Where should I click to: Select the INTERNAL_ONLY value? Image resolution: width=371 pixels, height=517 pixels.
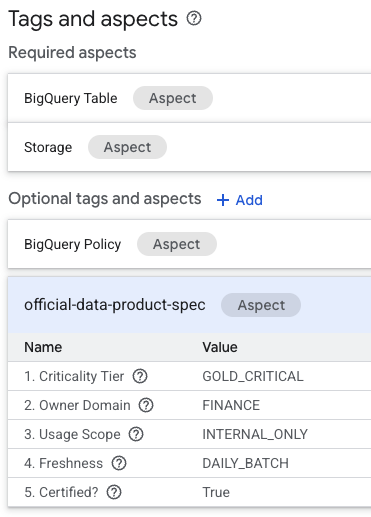click(255, 434)
